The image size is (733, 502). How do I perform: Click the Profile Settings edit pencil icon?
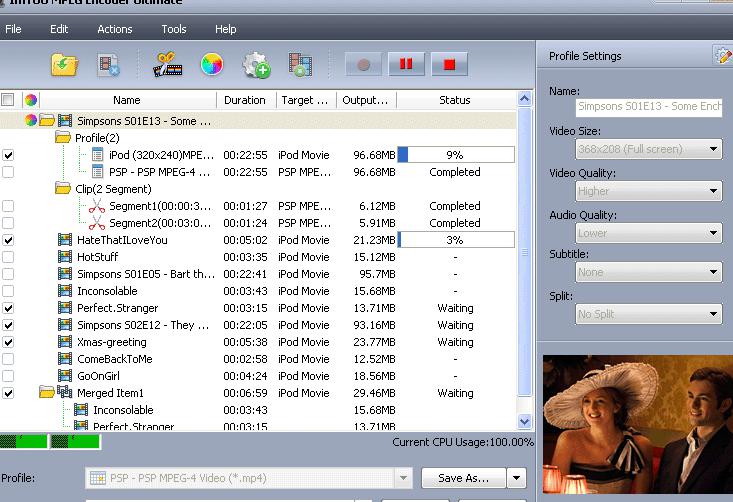pos(722,56)
